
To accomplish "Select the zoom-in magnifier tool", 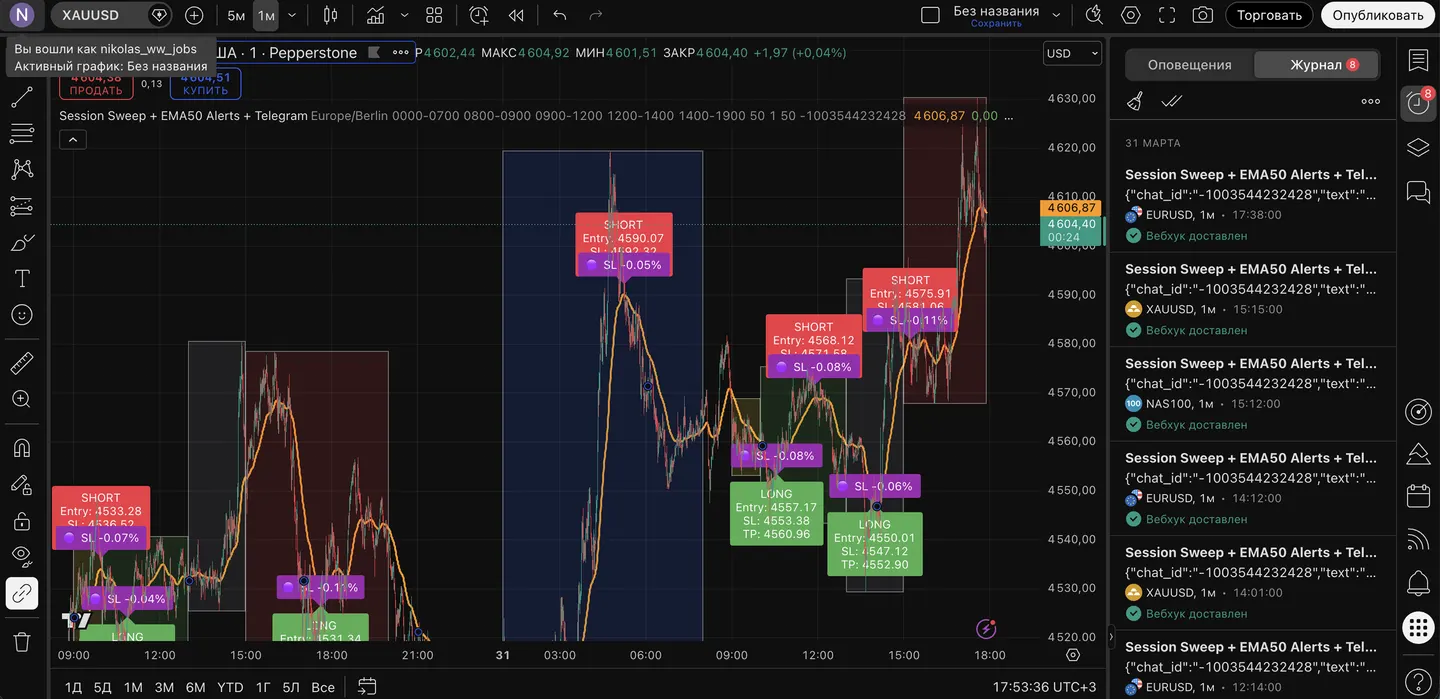I will (x=21, y=399).
